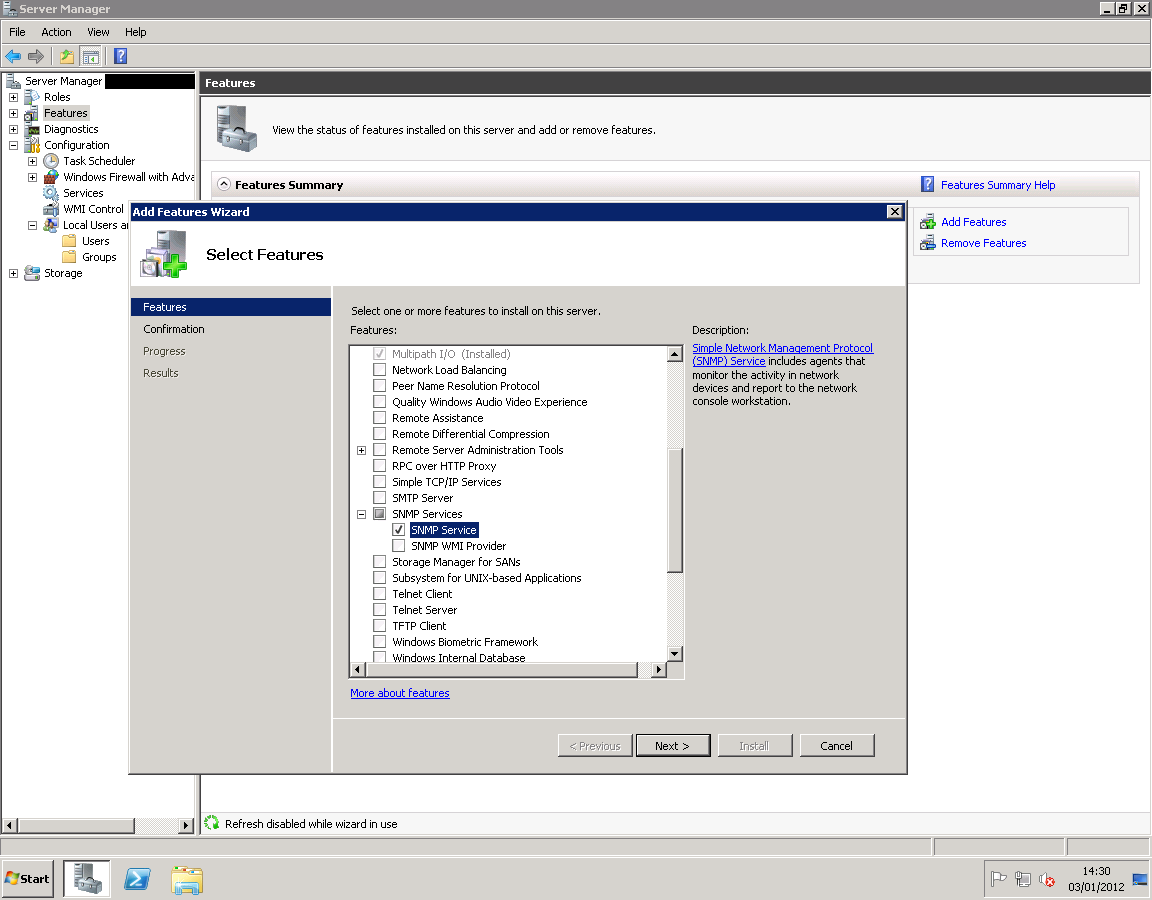Open the View menu
This screenshot has height=900, width=1152.
tap(98, 32)
